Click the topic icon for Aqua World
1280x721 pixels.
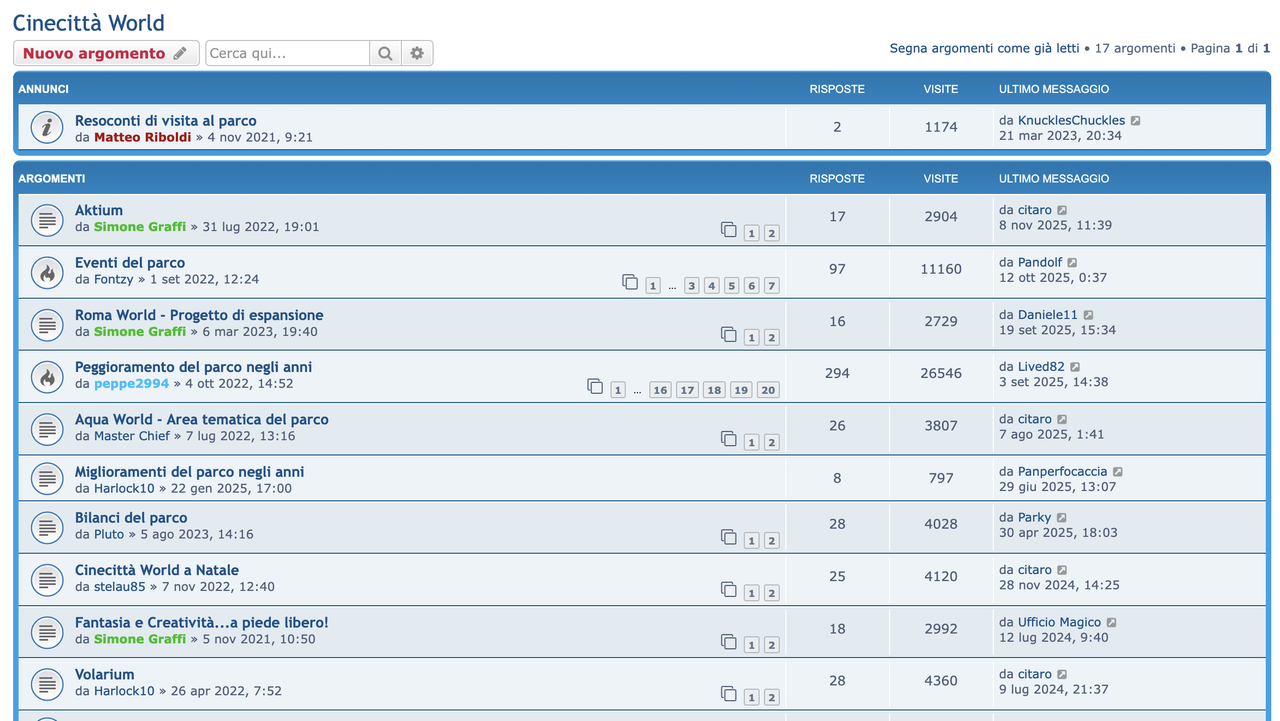click(x=47, y=428)
